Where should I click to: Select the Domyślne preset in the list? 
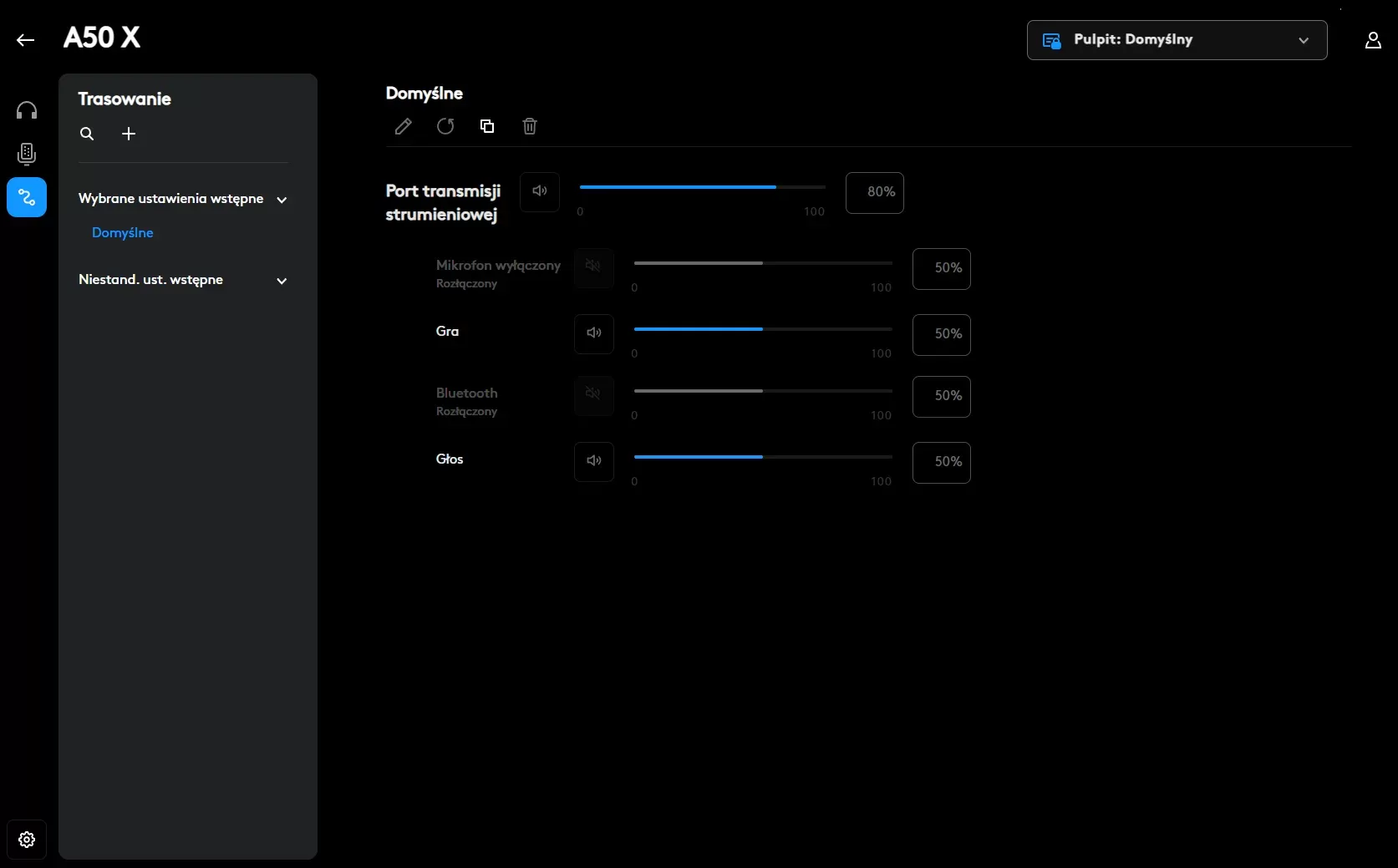pos(123,233)
